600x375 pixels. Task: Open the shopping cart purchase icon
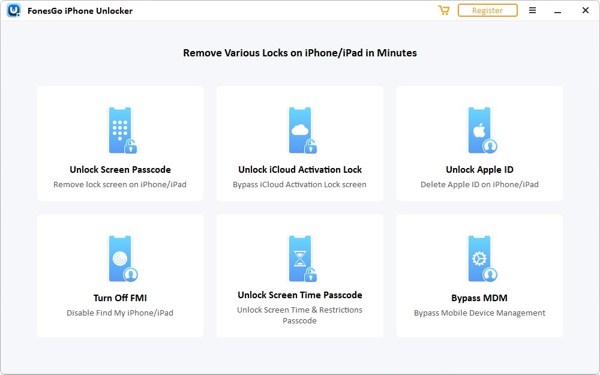pos(443,10)
